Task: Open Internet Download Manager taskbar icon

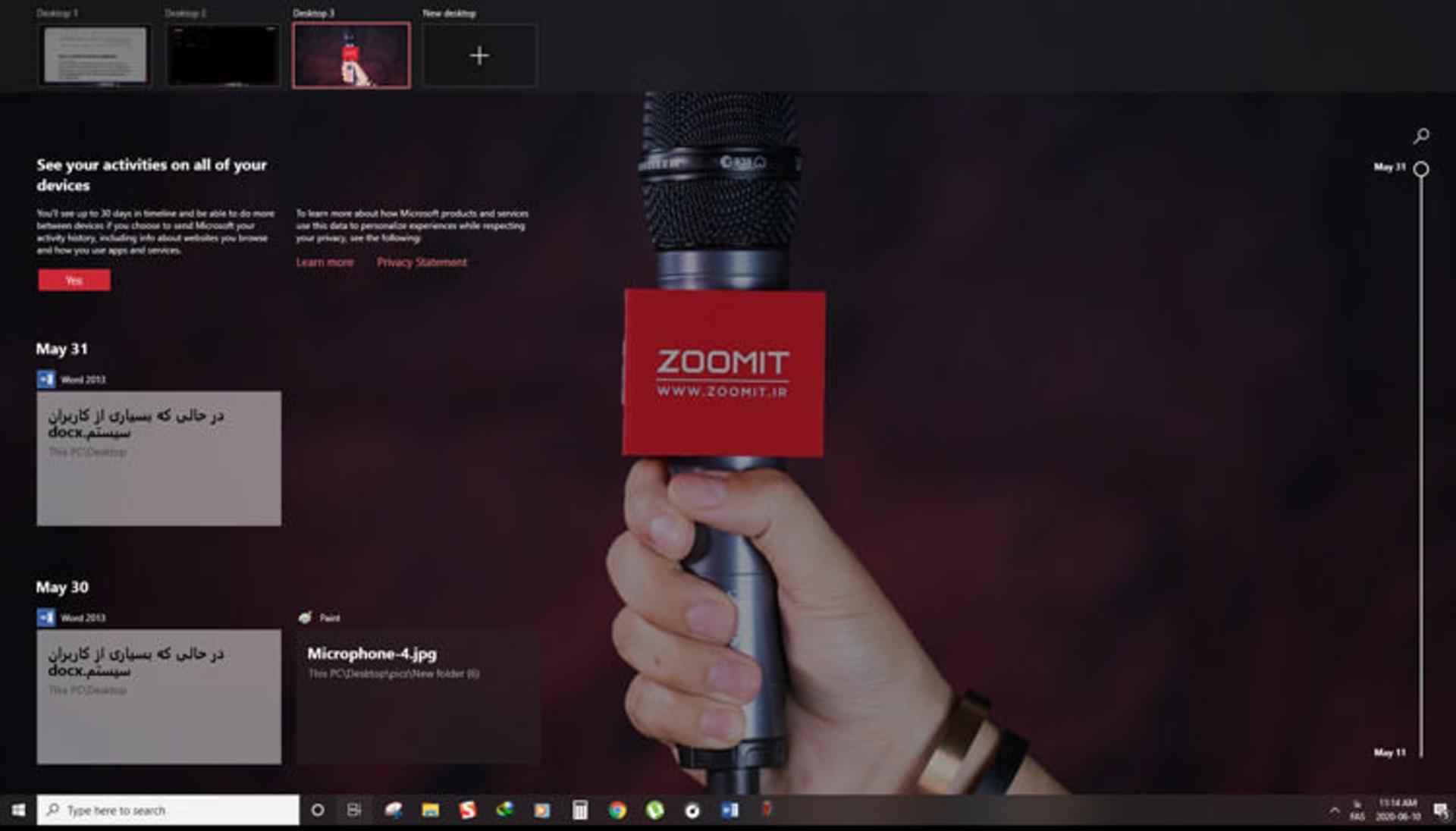Action: pos(505,811)
